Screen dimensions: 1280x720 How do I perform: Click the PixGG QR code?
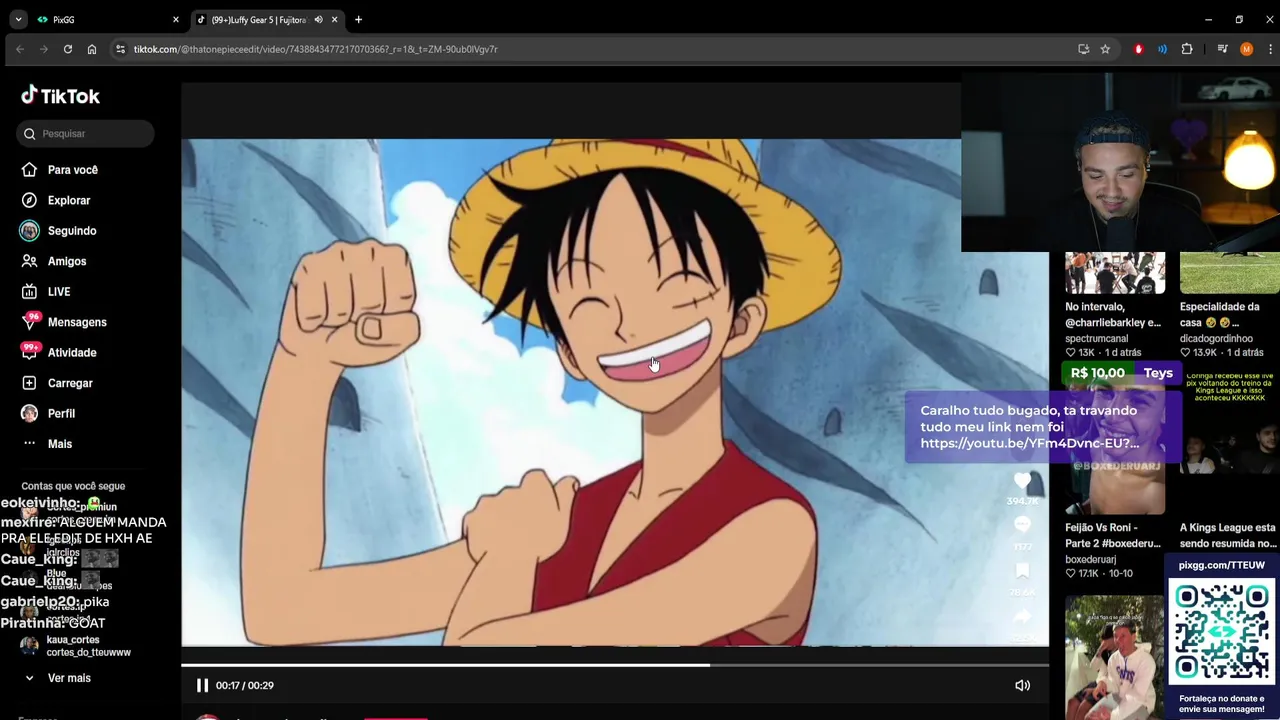click(x=1222, y=632)
